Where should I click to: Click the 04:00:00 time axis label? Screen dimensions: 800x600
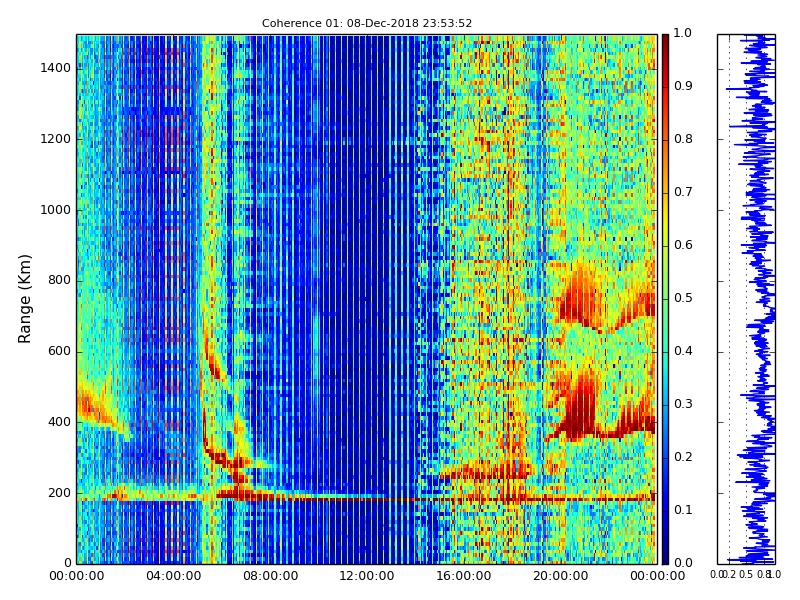(173, 577)
